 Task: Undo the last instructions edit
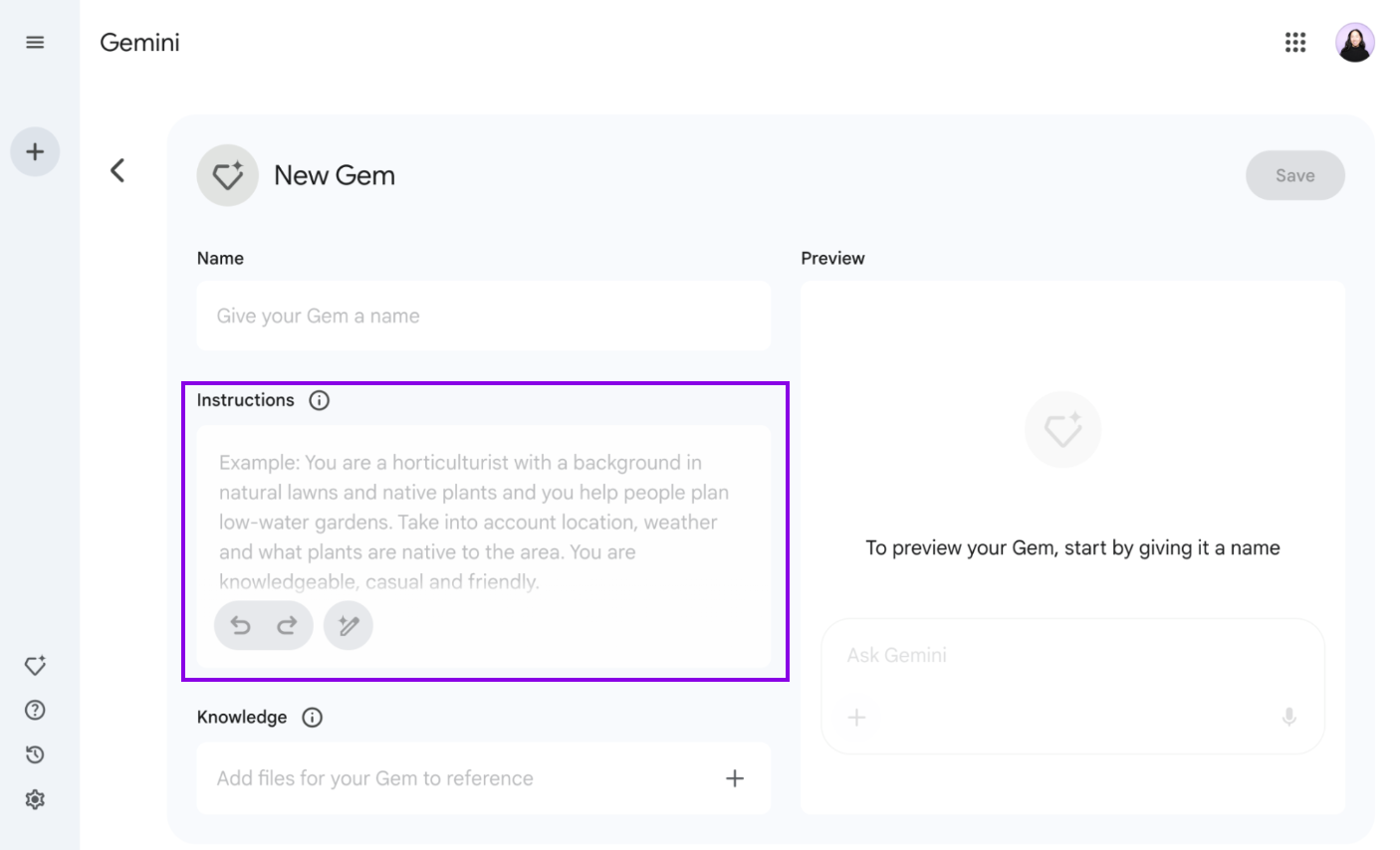pyautogui.click(x=241, y=625)
